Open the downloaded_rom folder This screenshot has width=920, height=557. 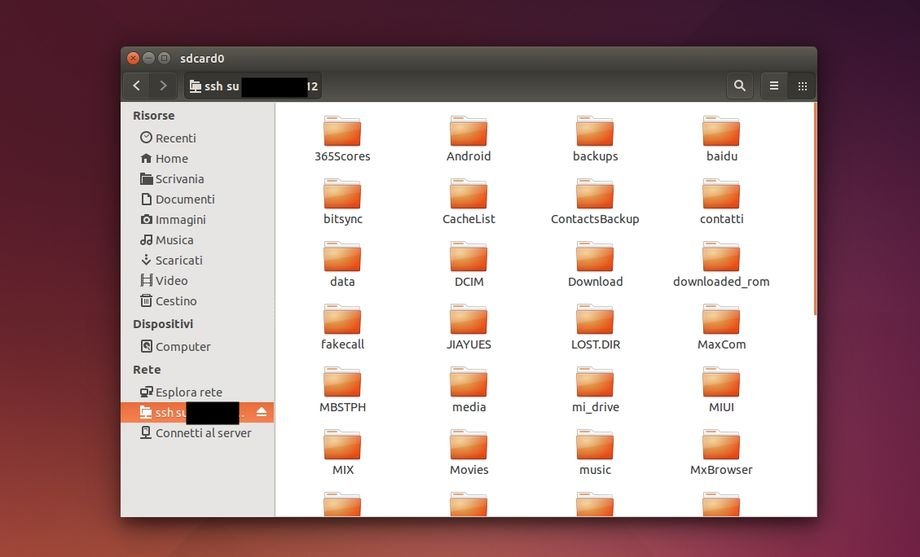[x=721, y=259]
